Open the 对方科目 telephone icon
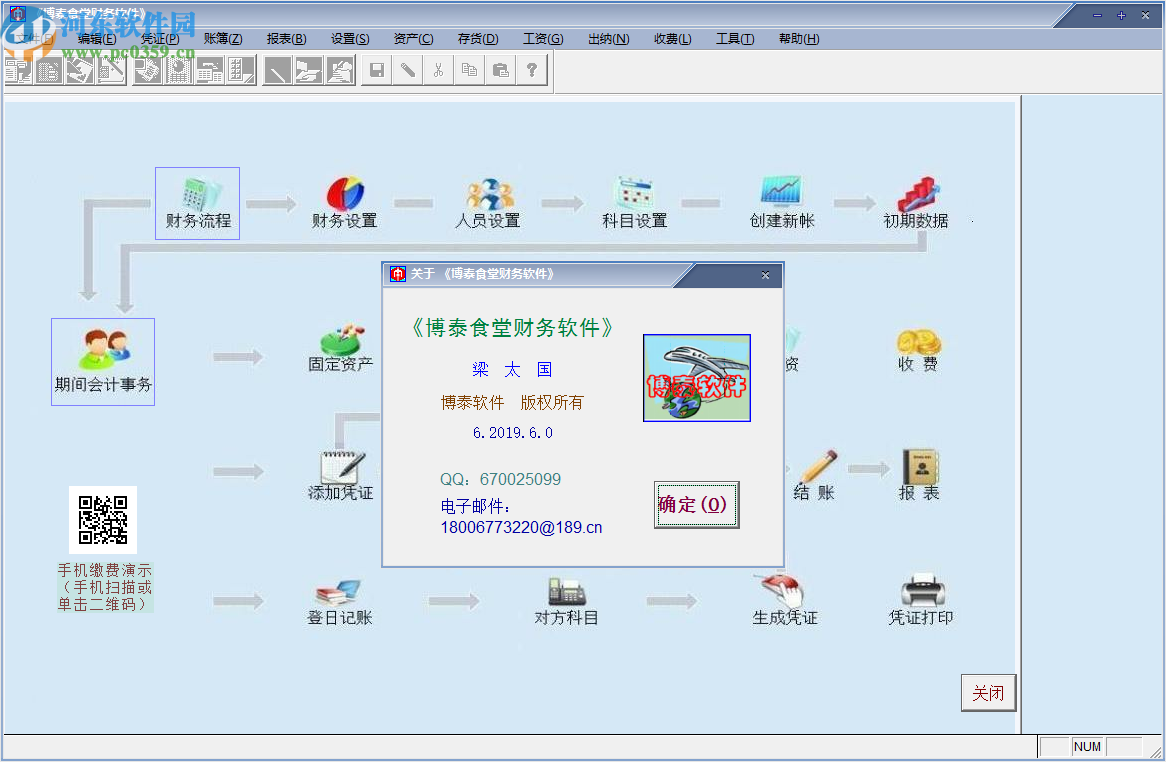 point(566,602)
